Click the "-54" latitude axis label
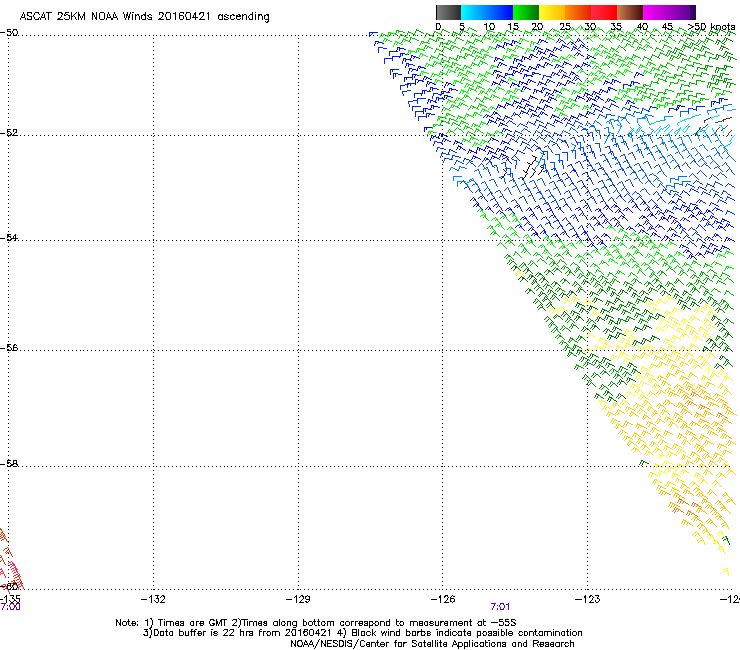The width and height of the screenshot is (740, 650). tap(9, 237)
